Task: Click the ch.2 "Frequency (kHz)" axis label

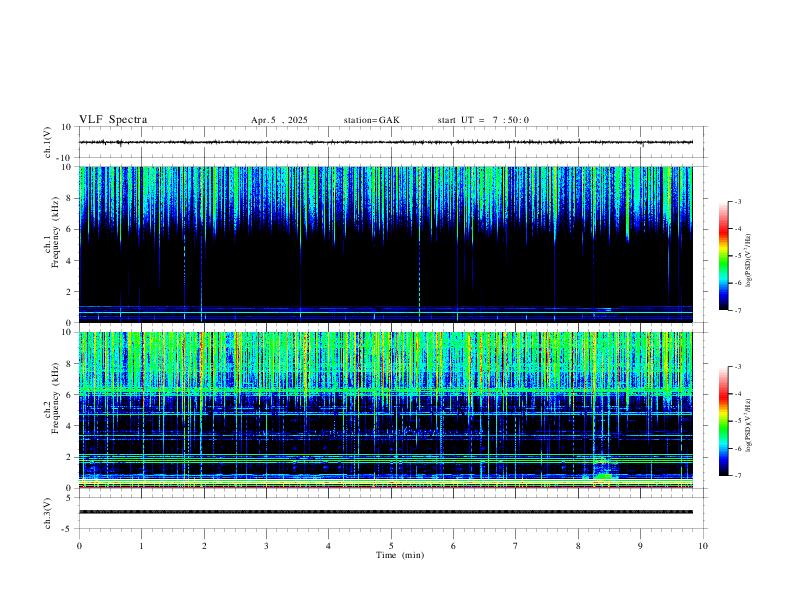Action: [56, 398]
